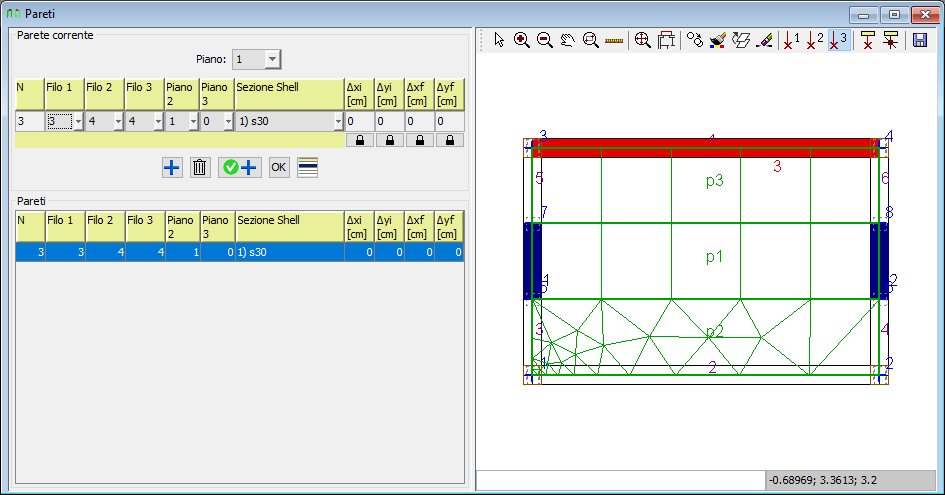Screen dimensions: 945x495
Task: Select wall row 3 in Pareti list
Action: (240, 253)
